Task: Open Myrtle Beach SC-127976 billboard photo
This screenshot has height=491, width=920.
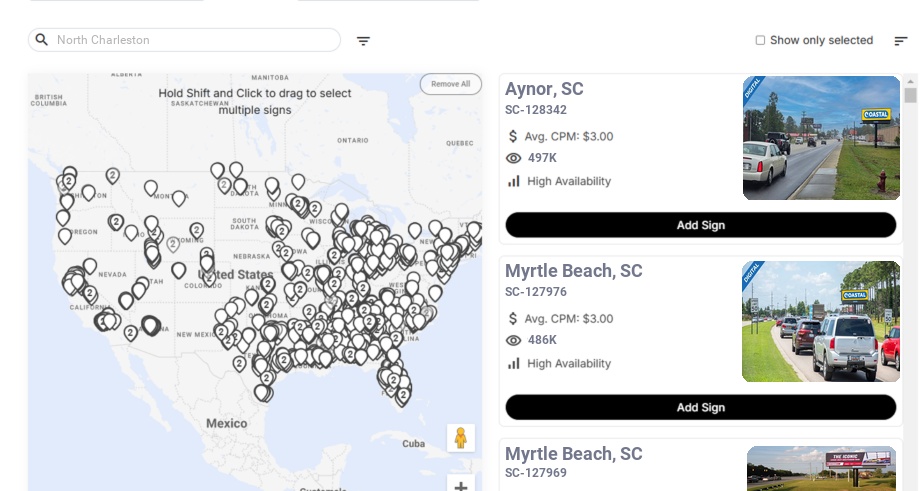Action: point(821,321)
